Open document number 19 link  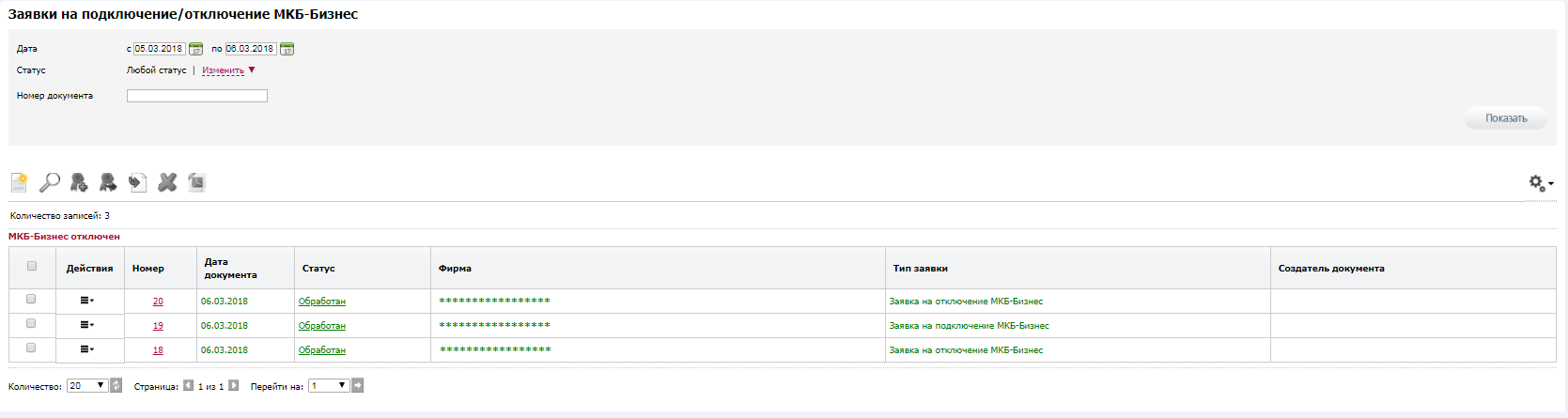(x=158, y=326)
